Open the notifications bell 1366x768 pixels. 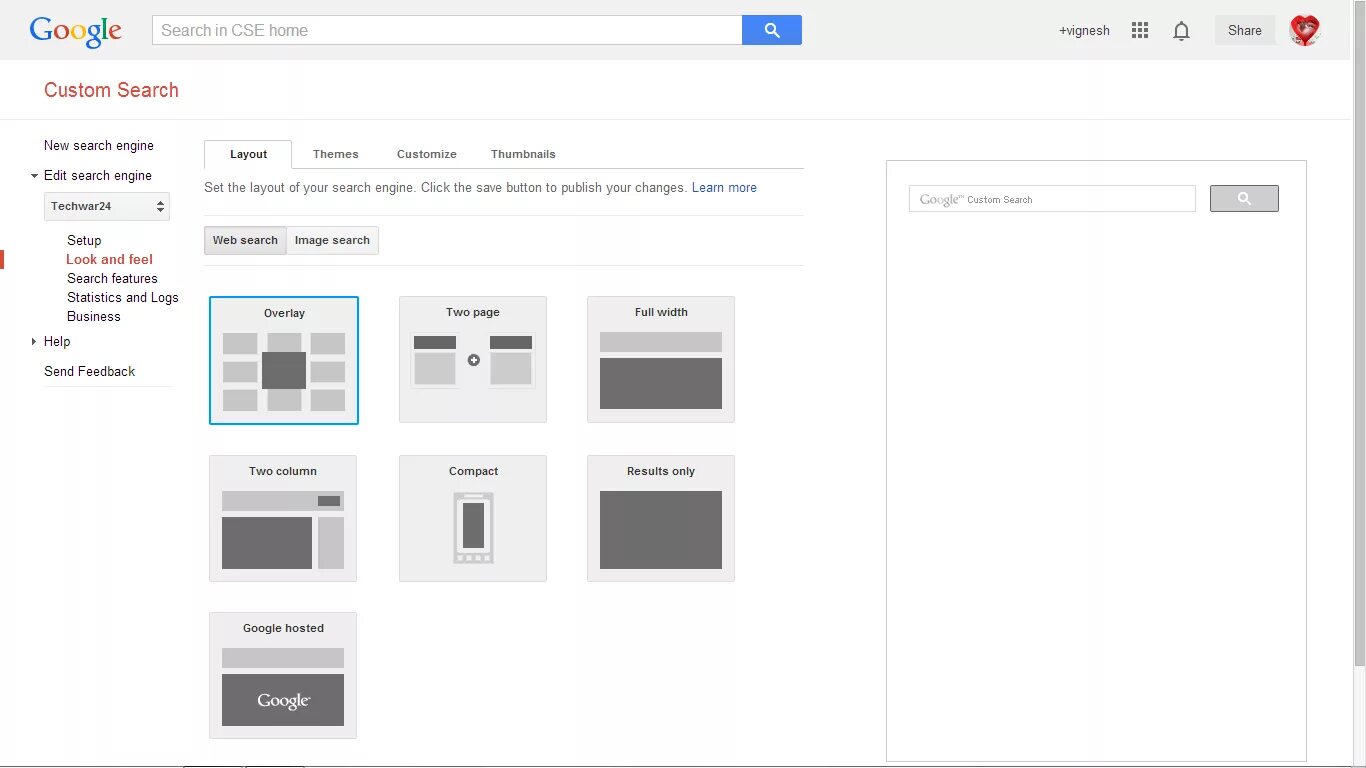tap(1181, 31)
